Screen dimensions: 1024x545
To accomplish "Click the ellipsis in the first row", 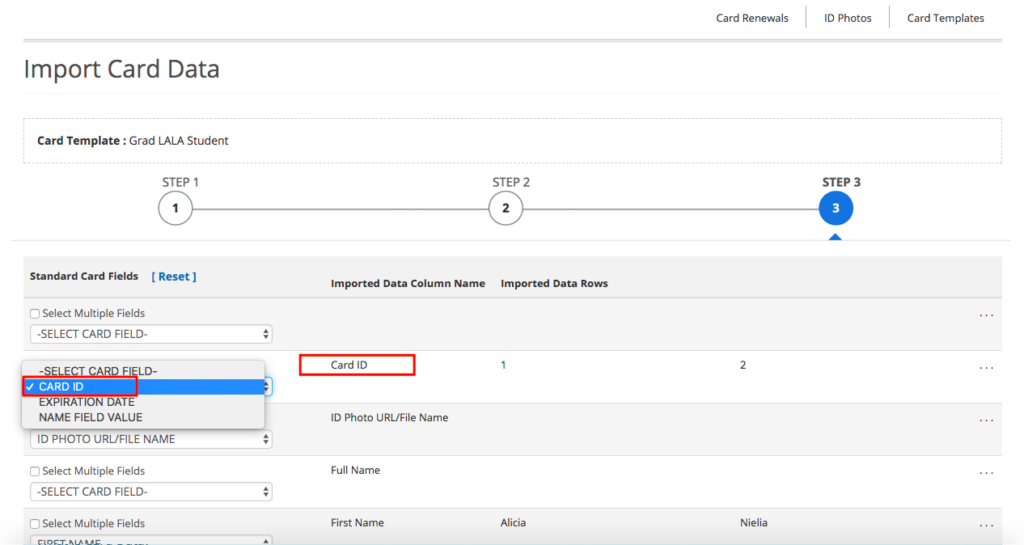I will click(x=986, y=316).
